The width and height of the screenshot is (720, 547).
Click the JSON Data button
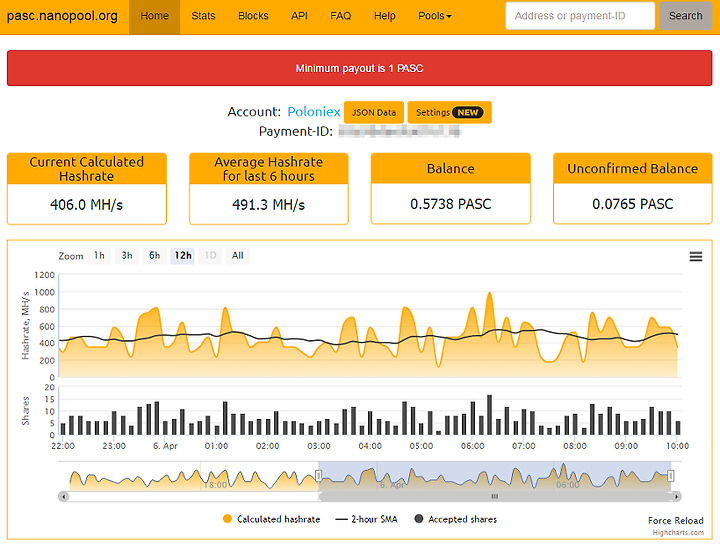coord(374,113)
